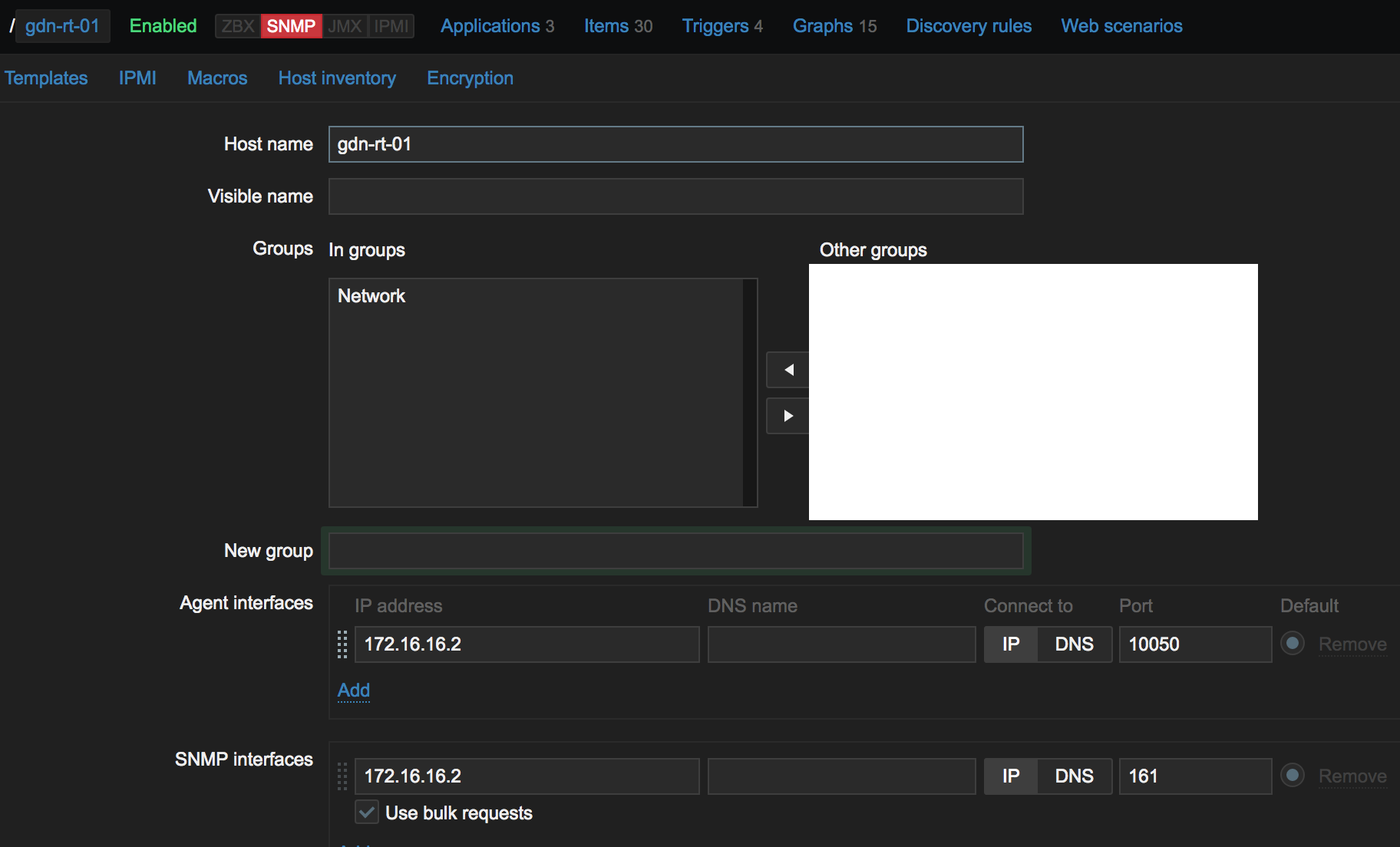The height and width of the screenshot is (847, 1400).
Task: Focus the Host name field
Action: coord(676,144)
